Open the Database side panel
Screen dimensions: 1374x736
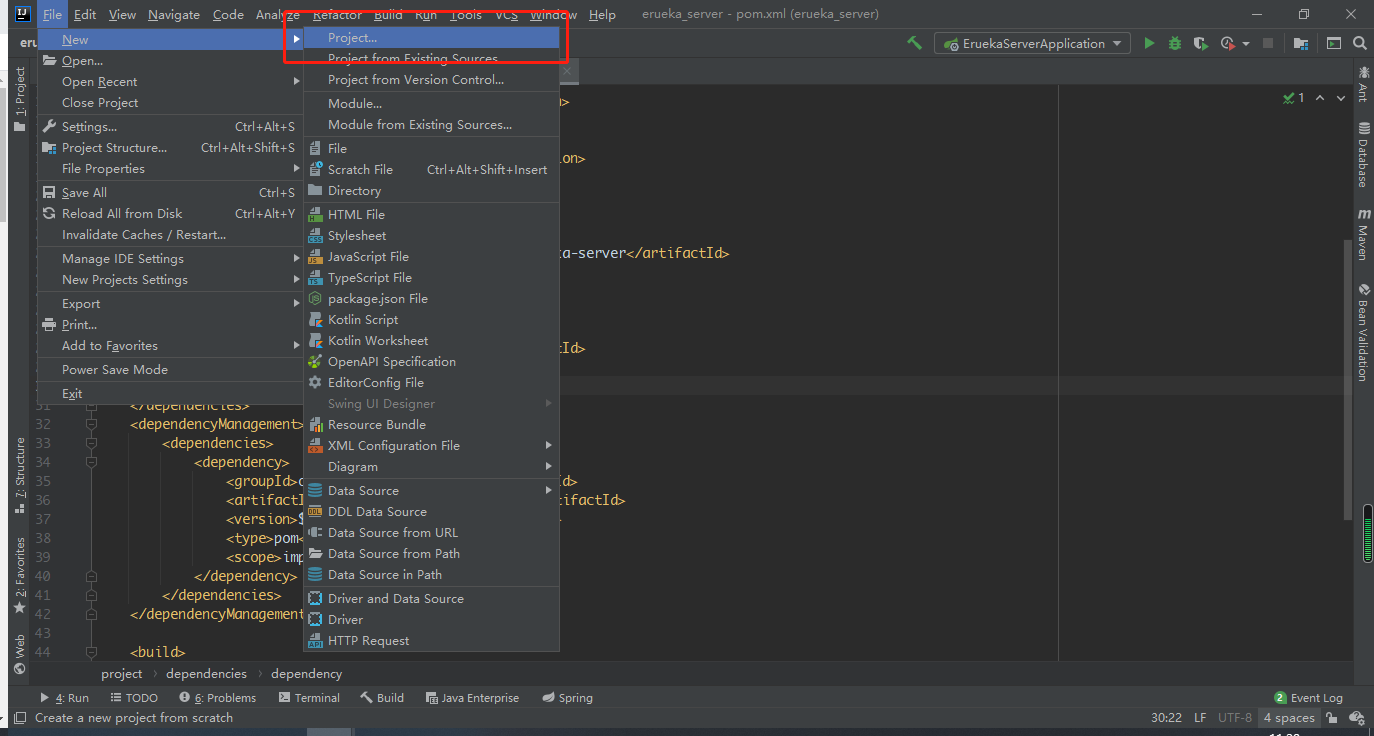coord(1363,155)
